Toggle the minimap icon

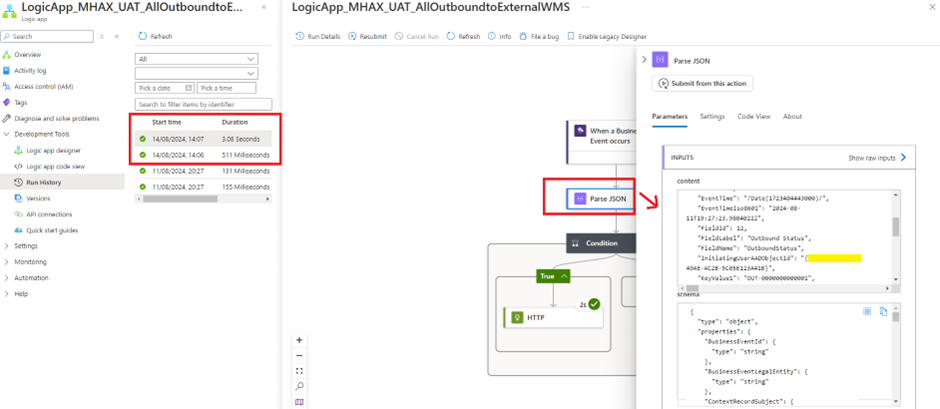pyautogui.click(x=299, y=402)
